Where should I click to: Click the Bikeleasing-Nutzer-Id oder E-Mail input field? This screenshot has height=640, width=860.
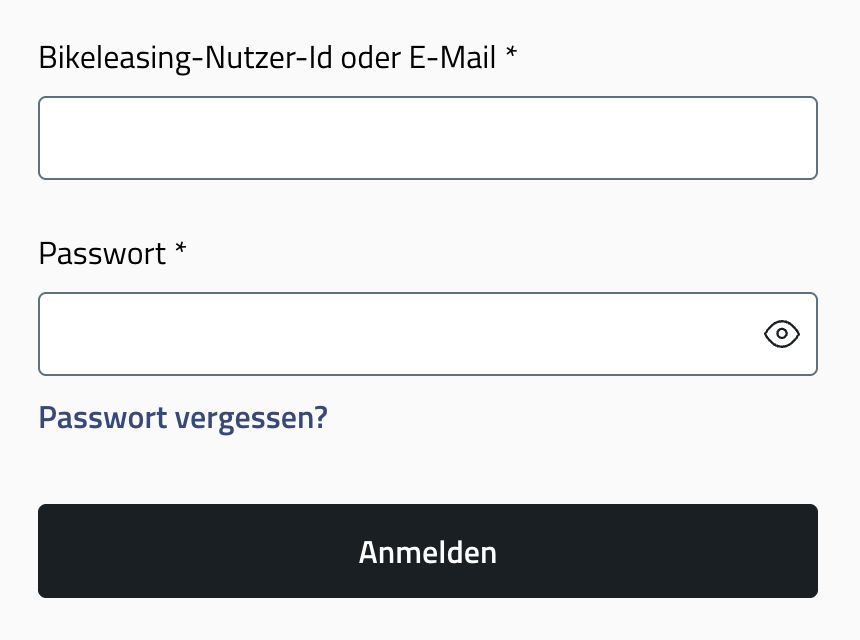(x=428, y=138)
